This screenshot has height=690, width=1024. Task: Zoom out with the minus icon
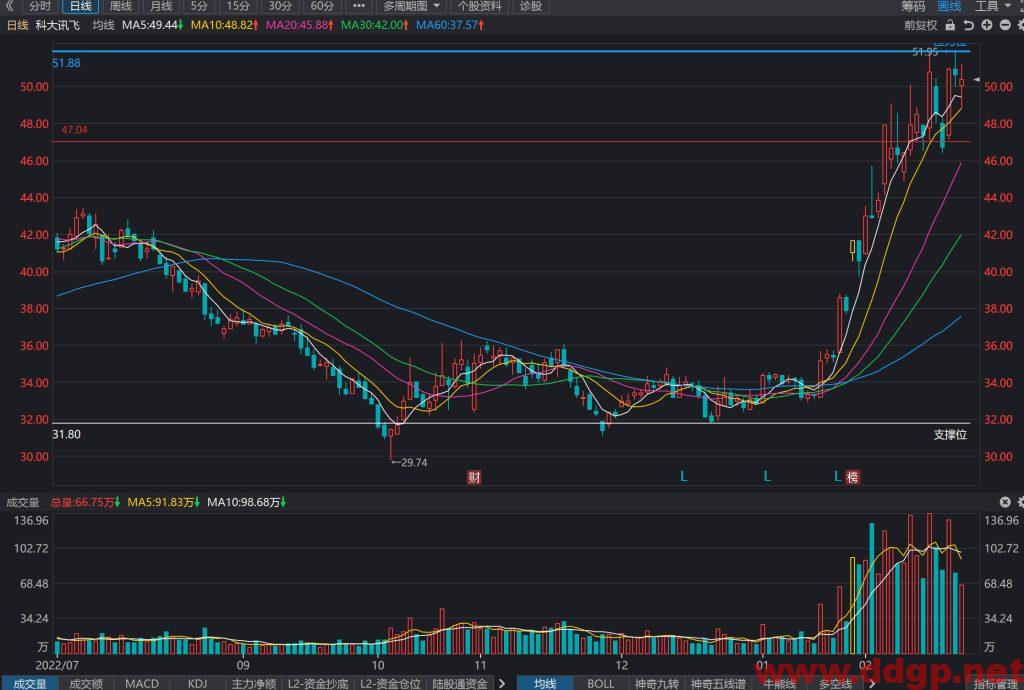click(x=1005, y=25)
